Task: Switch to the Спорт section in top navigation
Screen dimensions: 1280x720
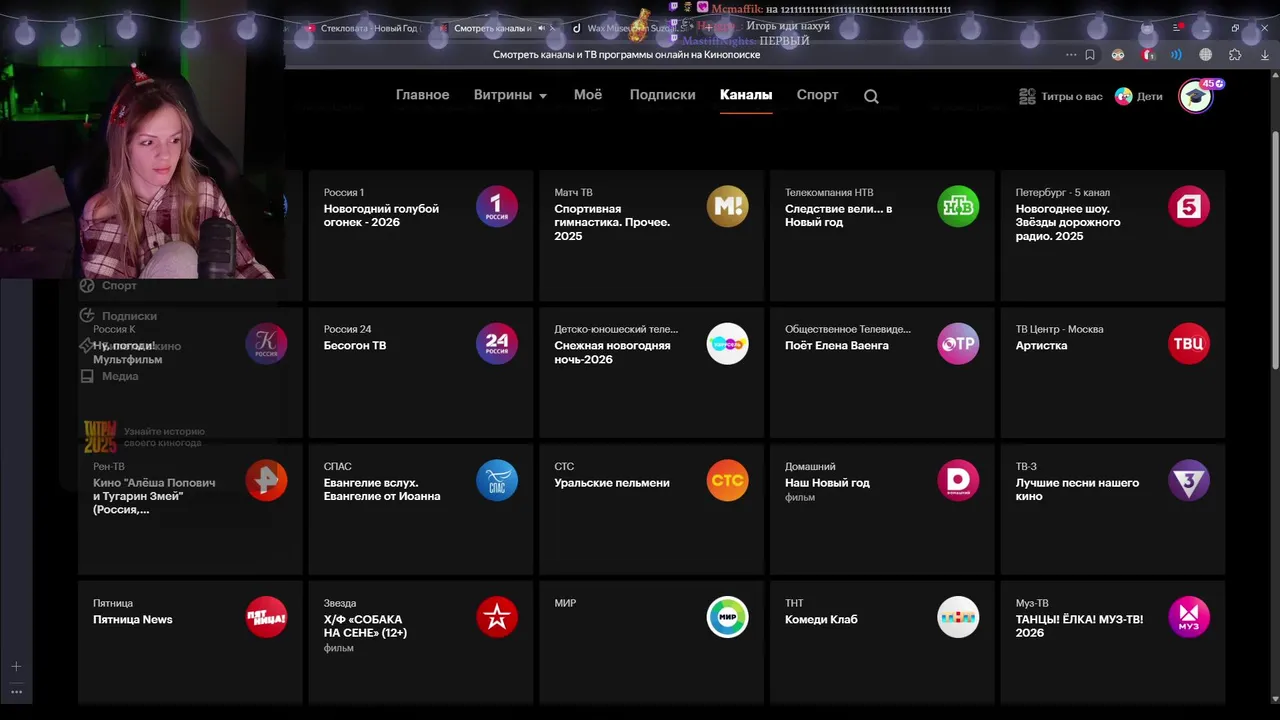Action: coord(817,95)
